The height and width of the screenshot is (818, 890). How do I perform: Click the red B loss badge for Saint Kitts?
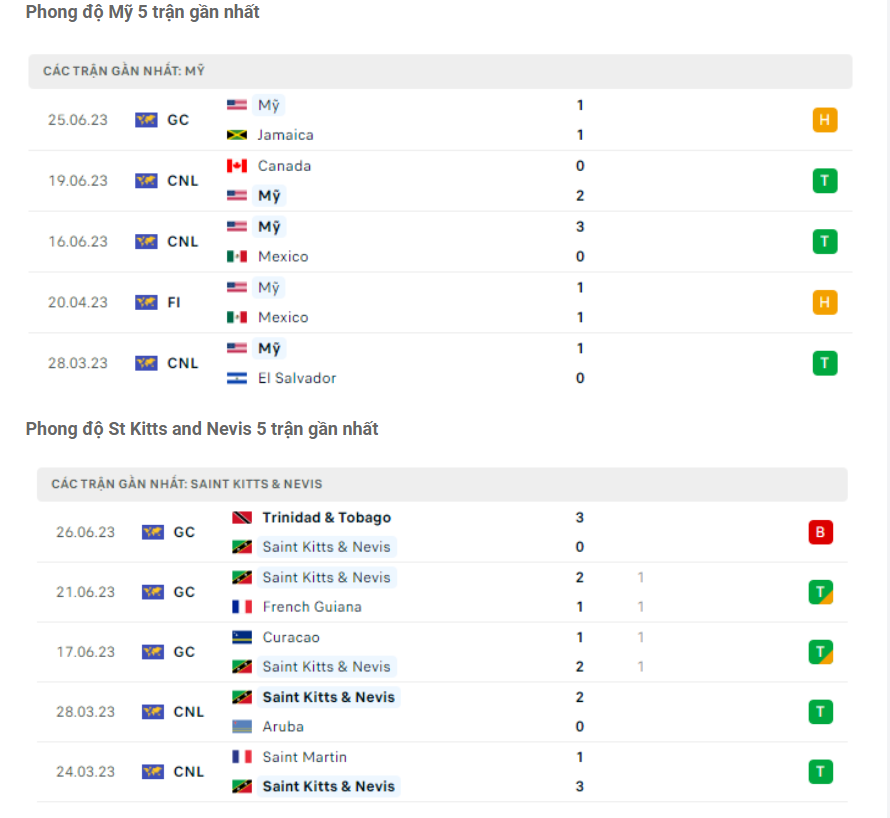(x=821, y=532)
